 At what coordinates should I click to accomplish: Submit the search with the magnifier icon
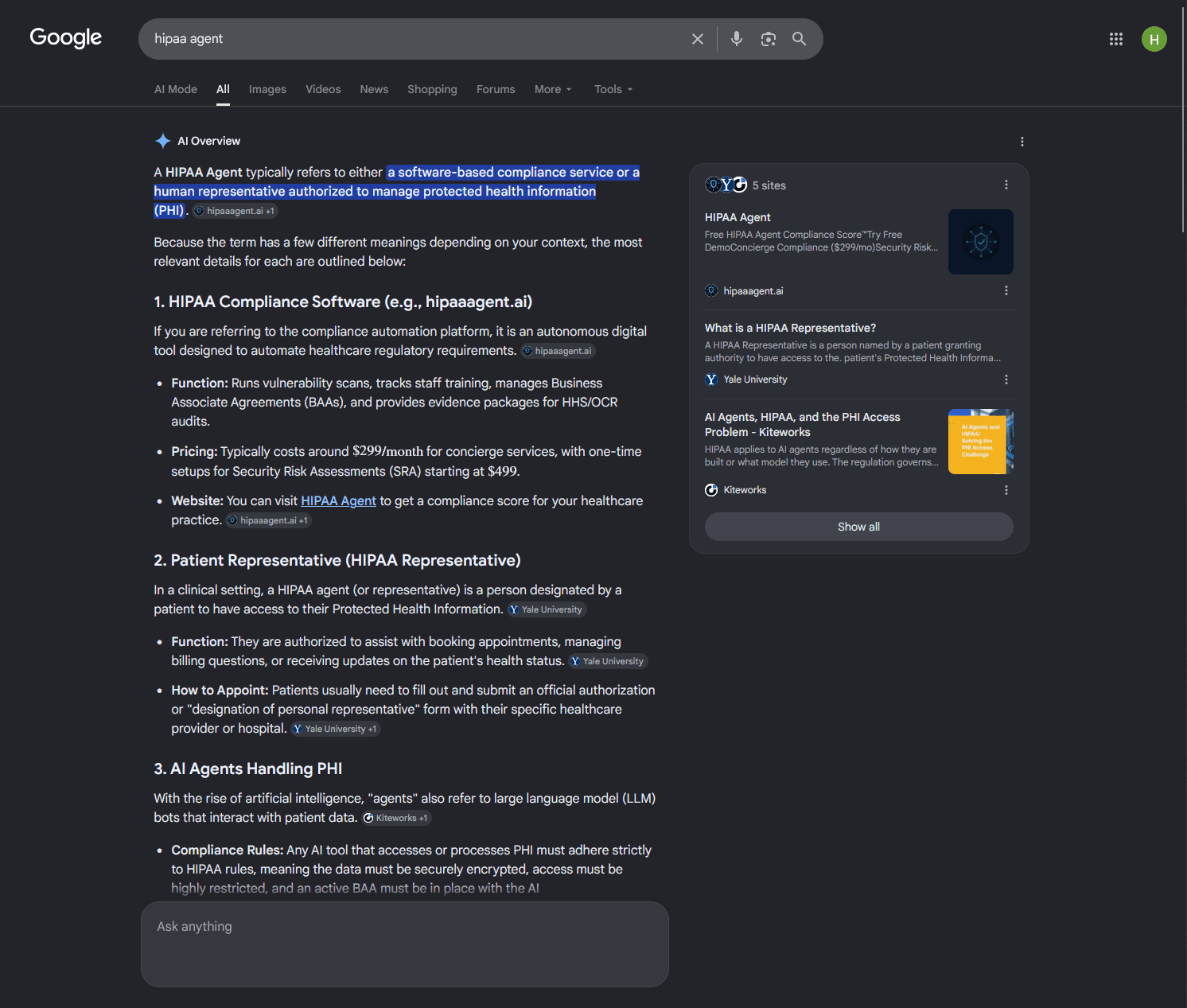(x=800, y=39)
